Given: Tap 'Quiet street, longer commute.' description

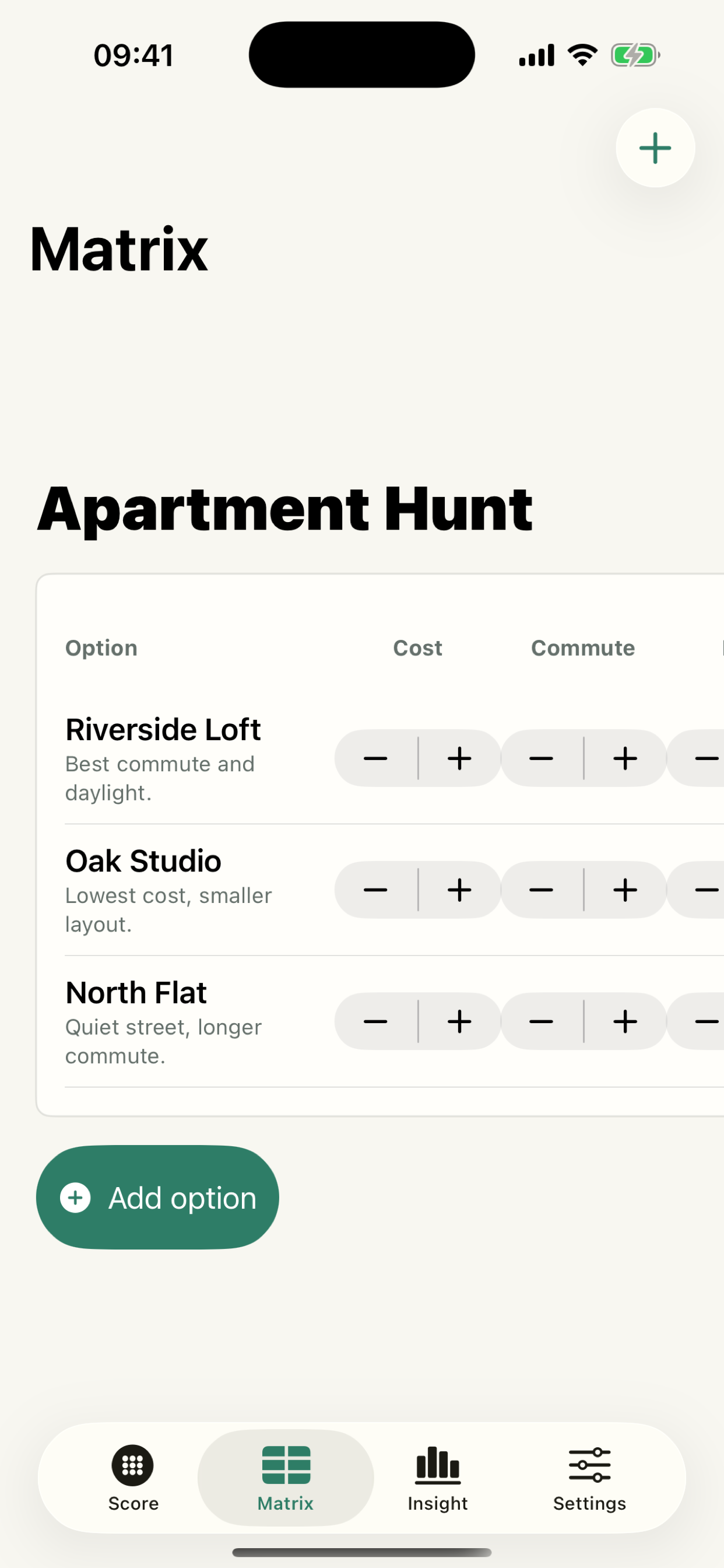Looking at the screenshot, I should [164, 1041].
